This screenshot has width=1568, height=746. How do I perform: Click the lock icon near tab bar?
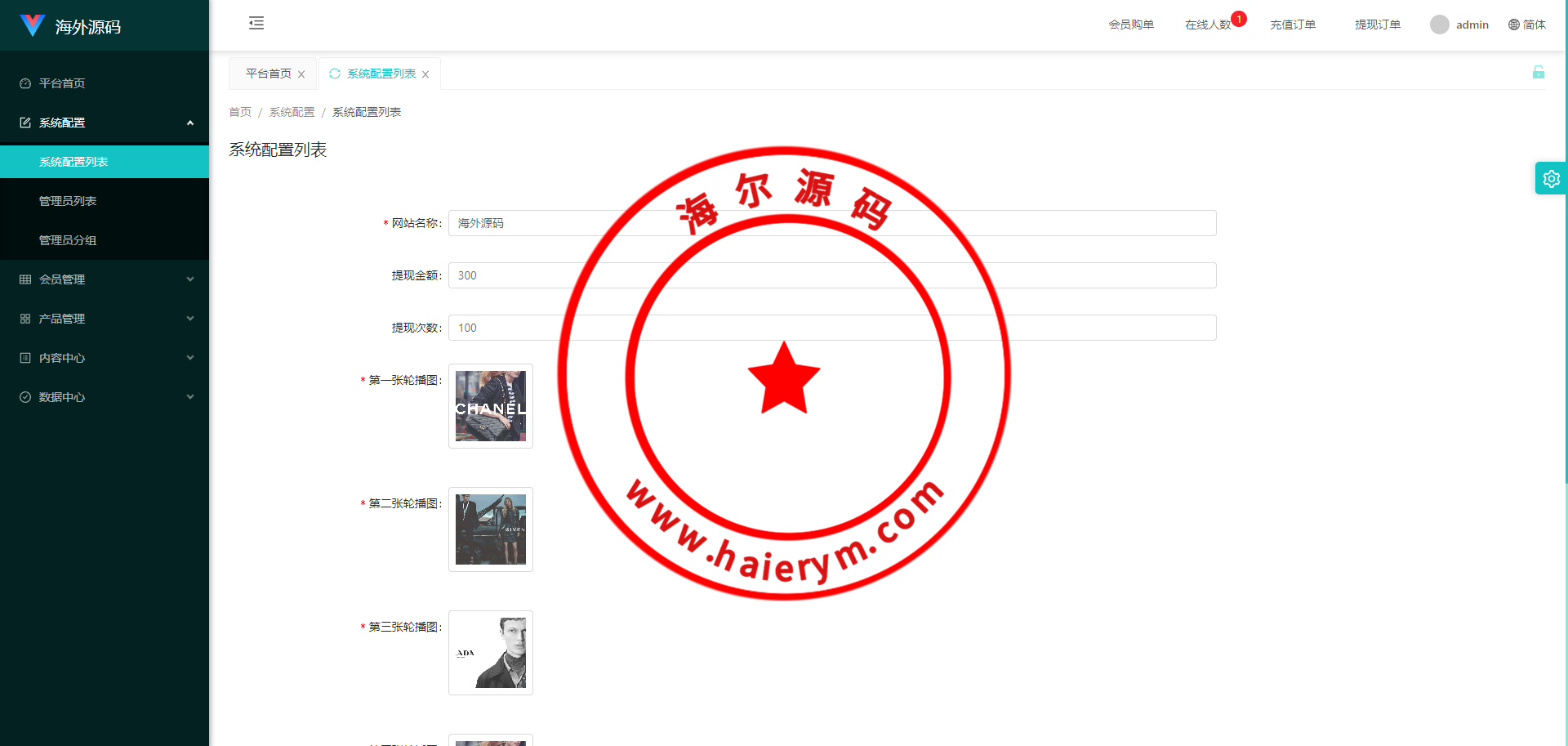(x=1539, y=73)
